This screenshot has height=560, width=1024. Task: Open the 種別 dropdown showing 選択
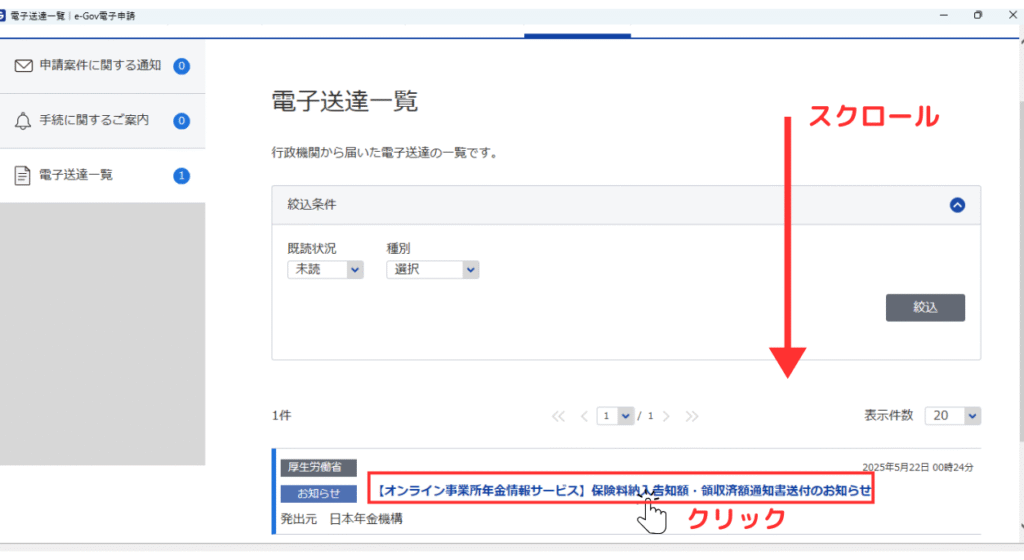tap(432, 270)
